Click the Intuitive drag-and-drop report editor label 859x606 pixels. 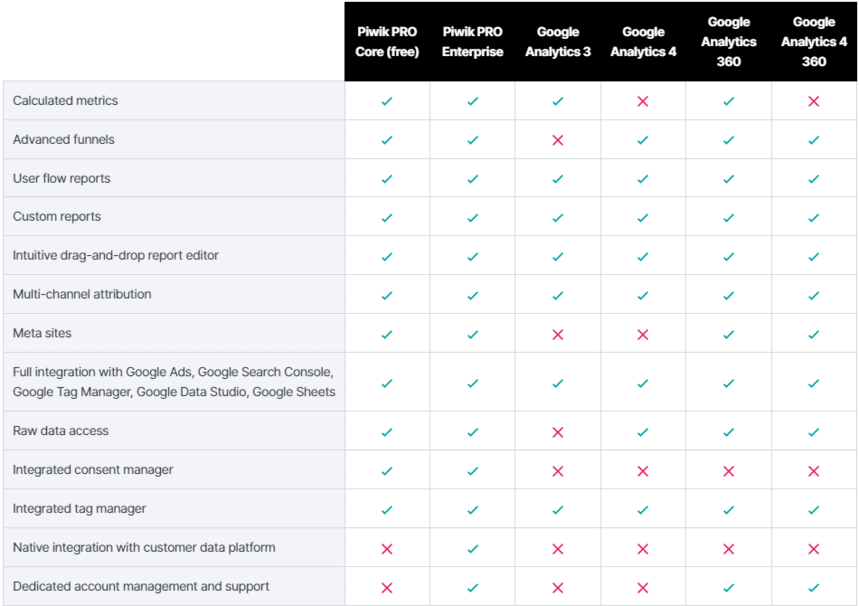pyautogui.click(x=115, y=256)
